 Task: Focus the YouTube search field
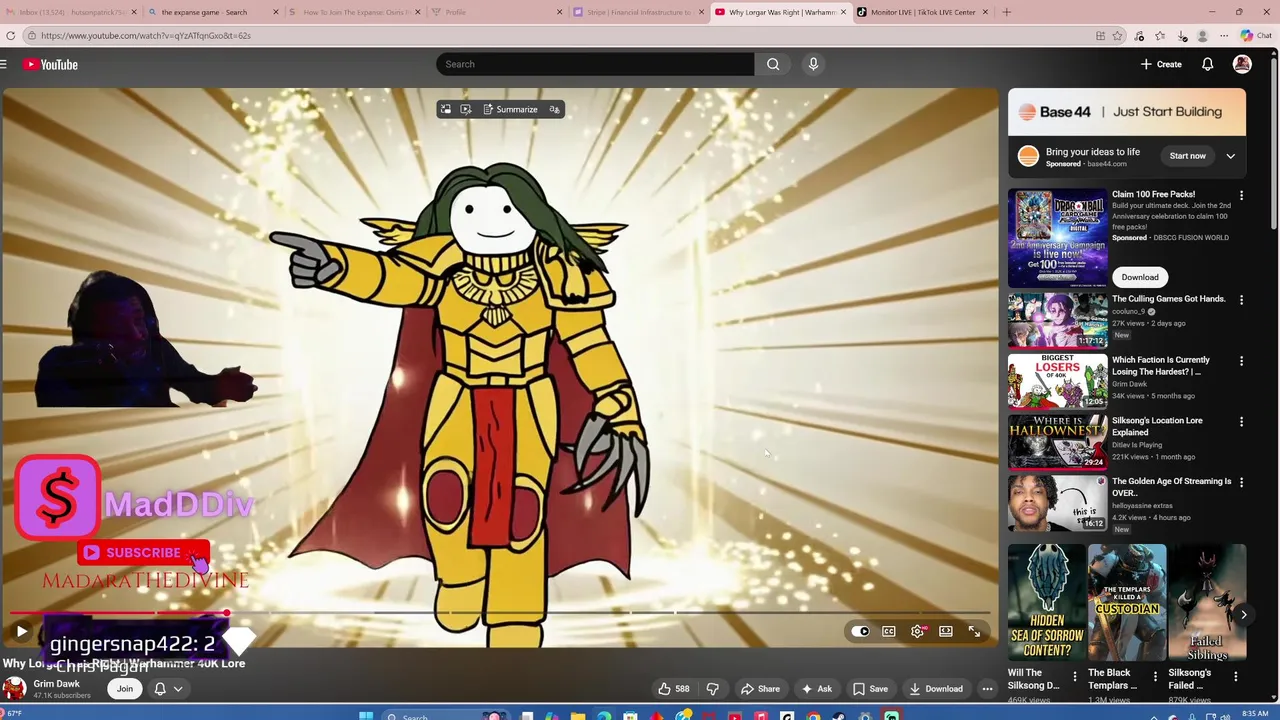pyautogui.click(x=595, y=64)
